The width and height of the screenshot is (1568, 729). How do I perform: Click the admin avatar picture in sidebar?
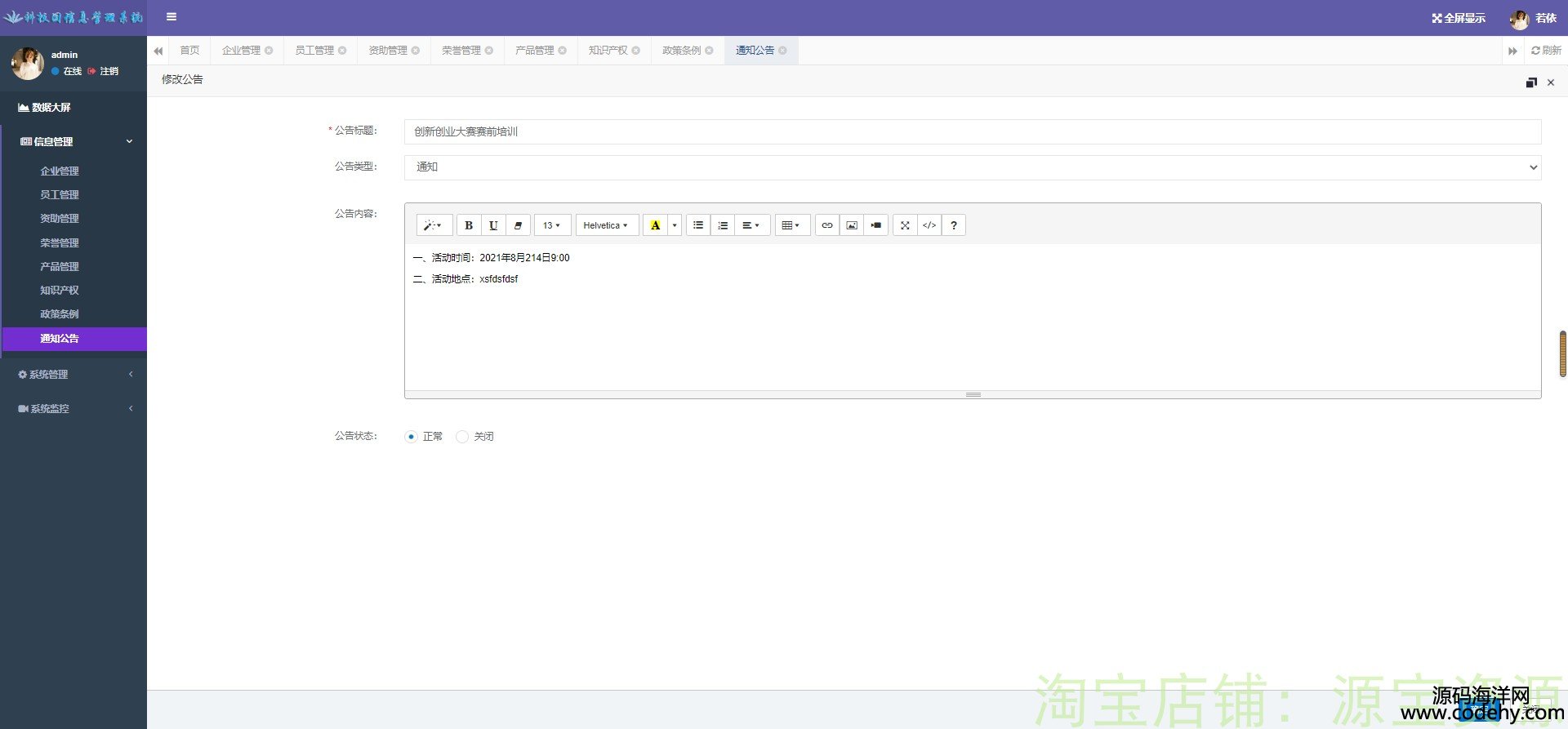click(28, 63)
